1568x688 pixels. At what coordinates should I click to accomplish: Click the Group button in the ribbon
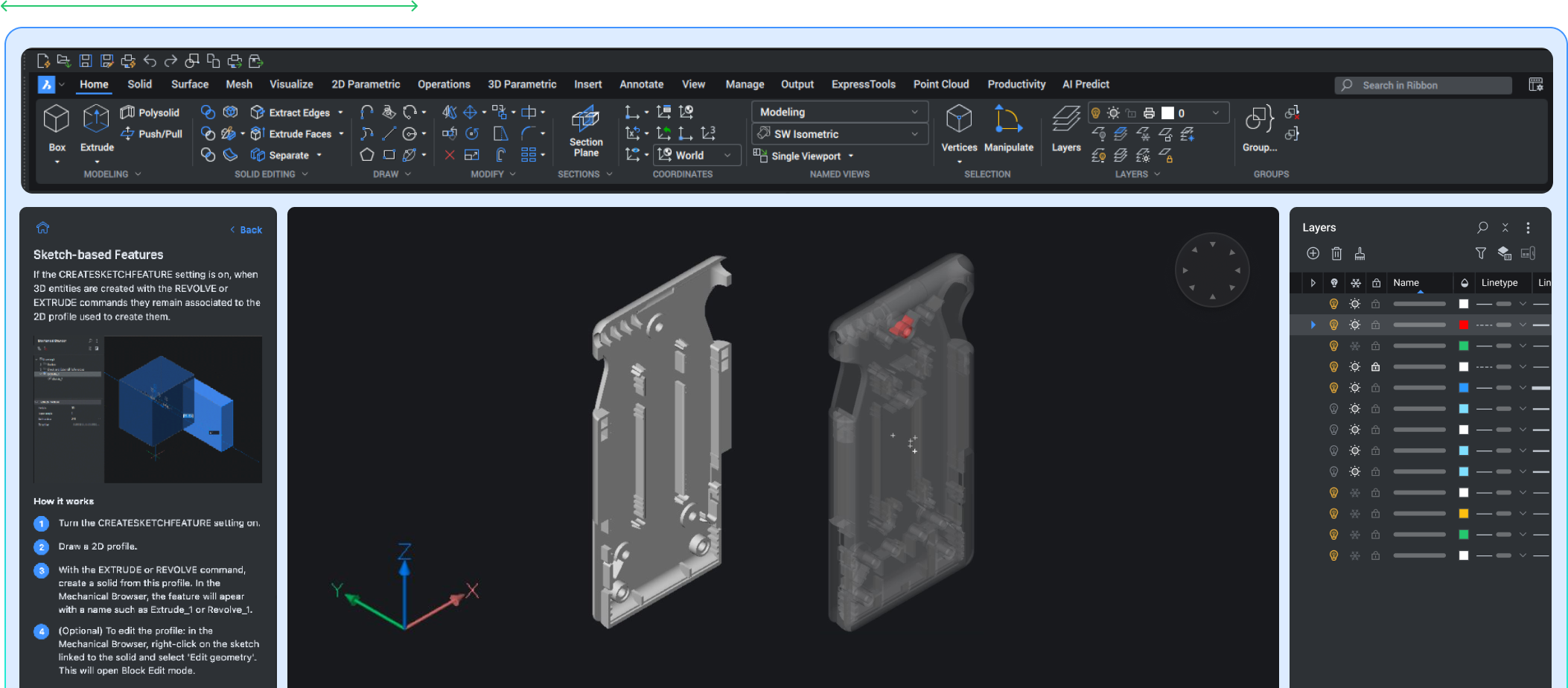(1259, 129)
